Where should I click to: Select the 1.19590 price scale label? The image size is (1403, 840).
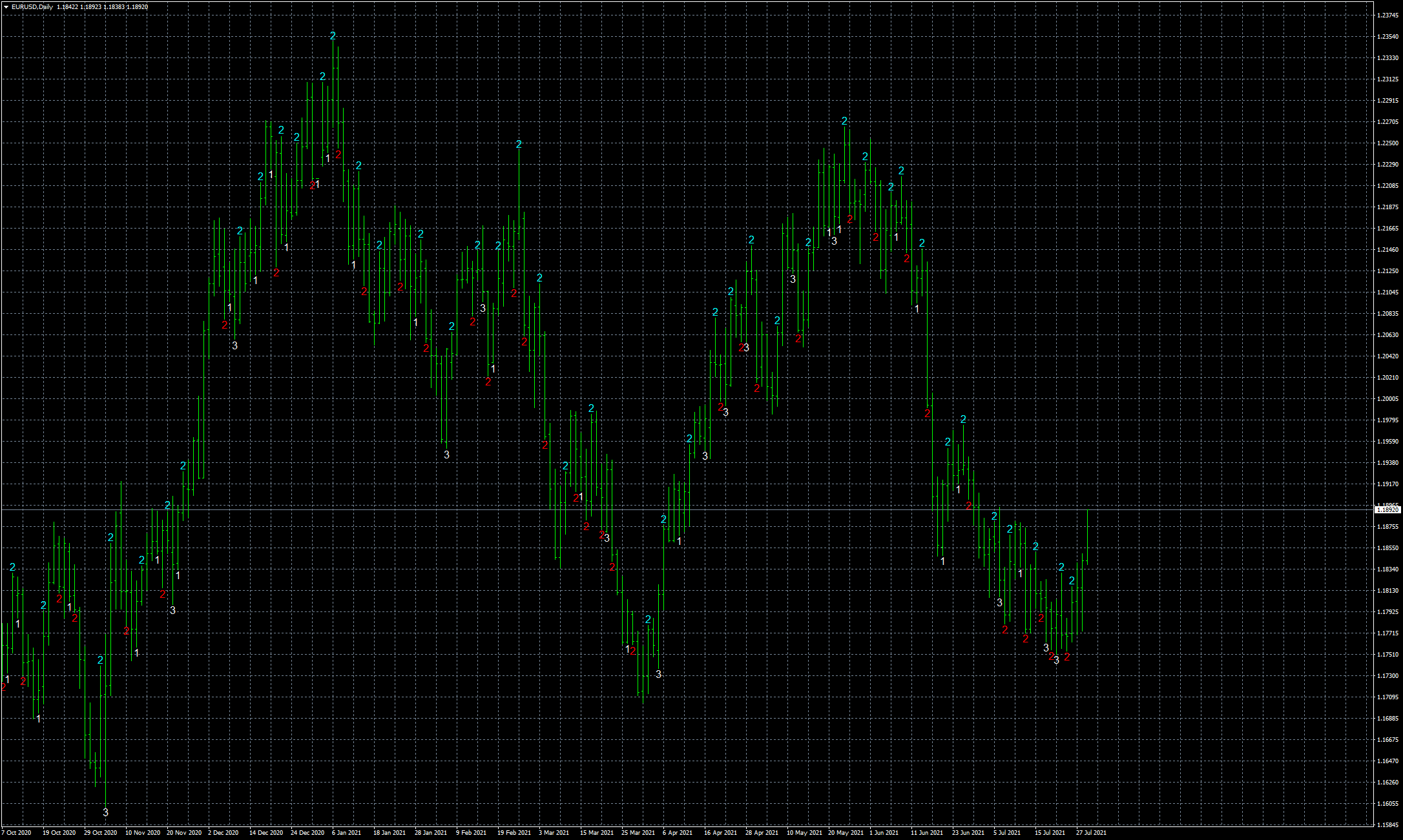[1387, 442]
